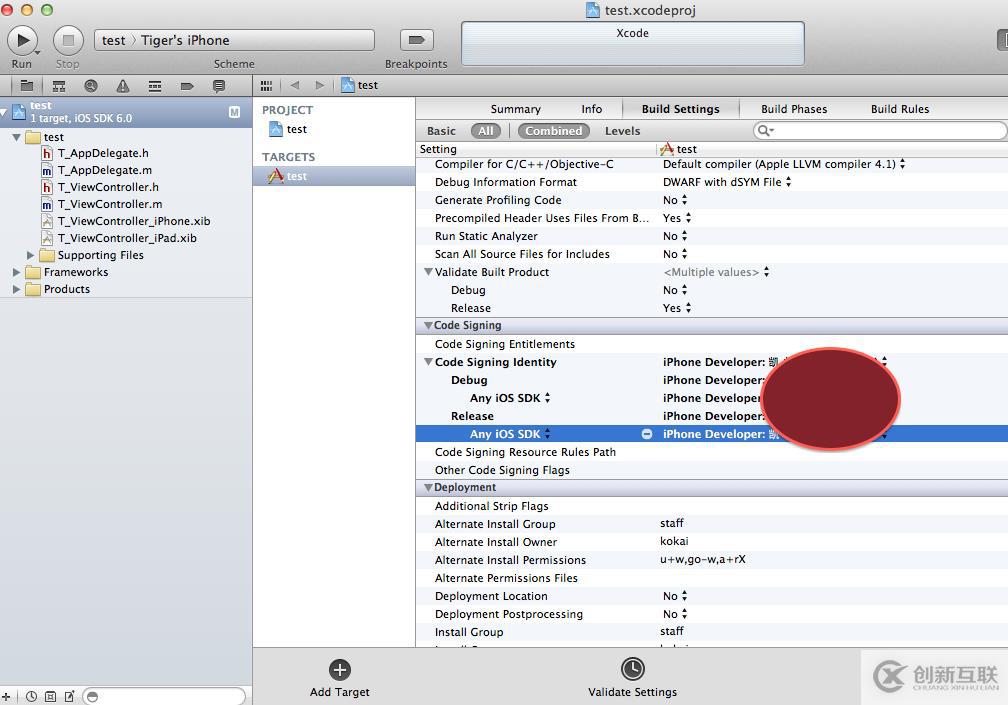Open T_ViewController_iPad.xib file
Screen dimensions: 1008x705
[127, 238]
